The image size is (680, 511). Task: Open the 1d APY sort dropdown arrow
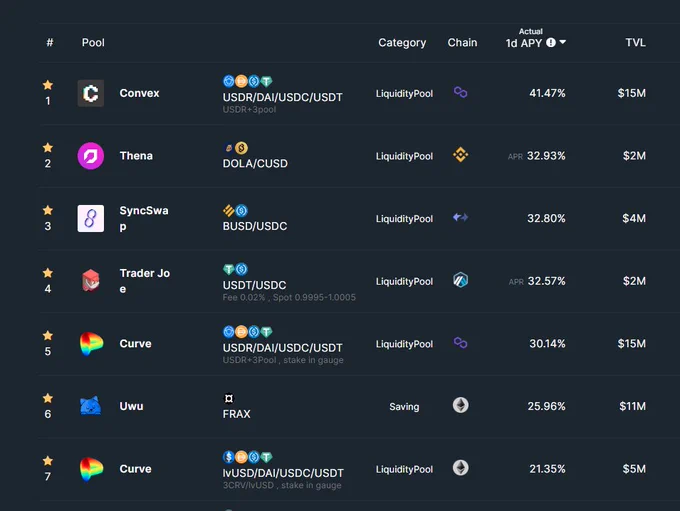coord(563,42)
